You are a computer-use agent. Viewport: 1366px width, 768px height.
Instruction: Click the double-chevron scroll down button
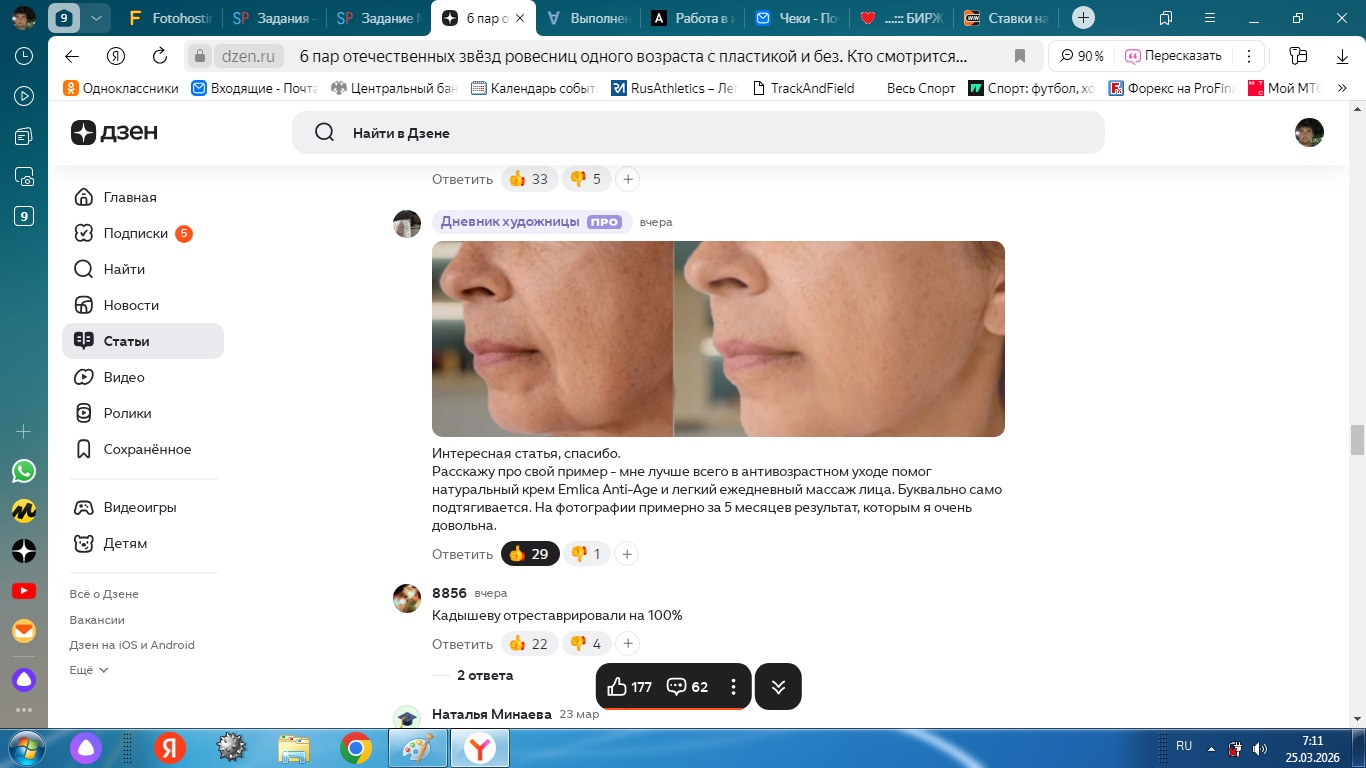point(778,687)
